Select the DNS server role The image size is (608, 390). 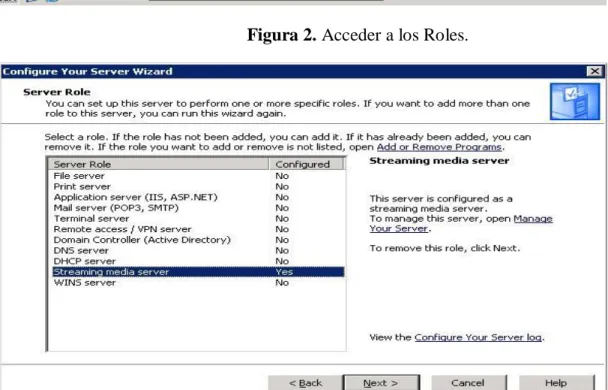coord(198,250)
